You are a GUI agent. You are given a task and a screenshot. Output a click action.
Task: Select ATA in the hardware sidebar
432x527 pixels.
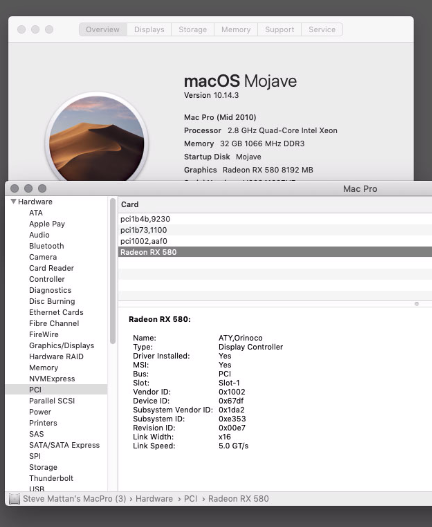click(36, 213)
